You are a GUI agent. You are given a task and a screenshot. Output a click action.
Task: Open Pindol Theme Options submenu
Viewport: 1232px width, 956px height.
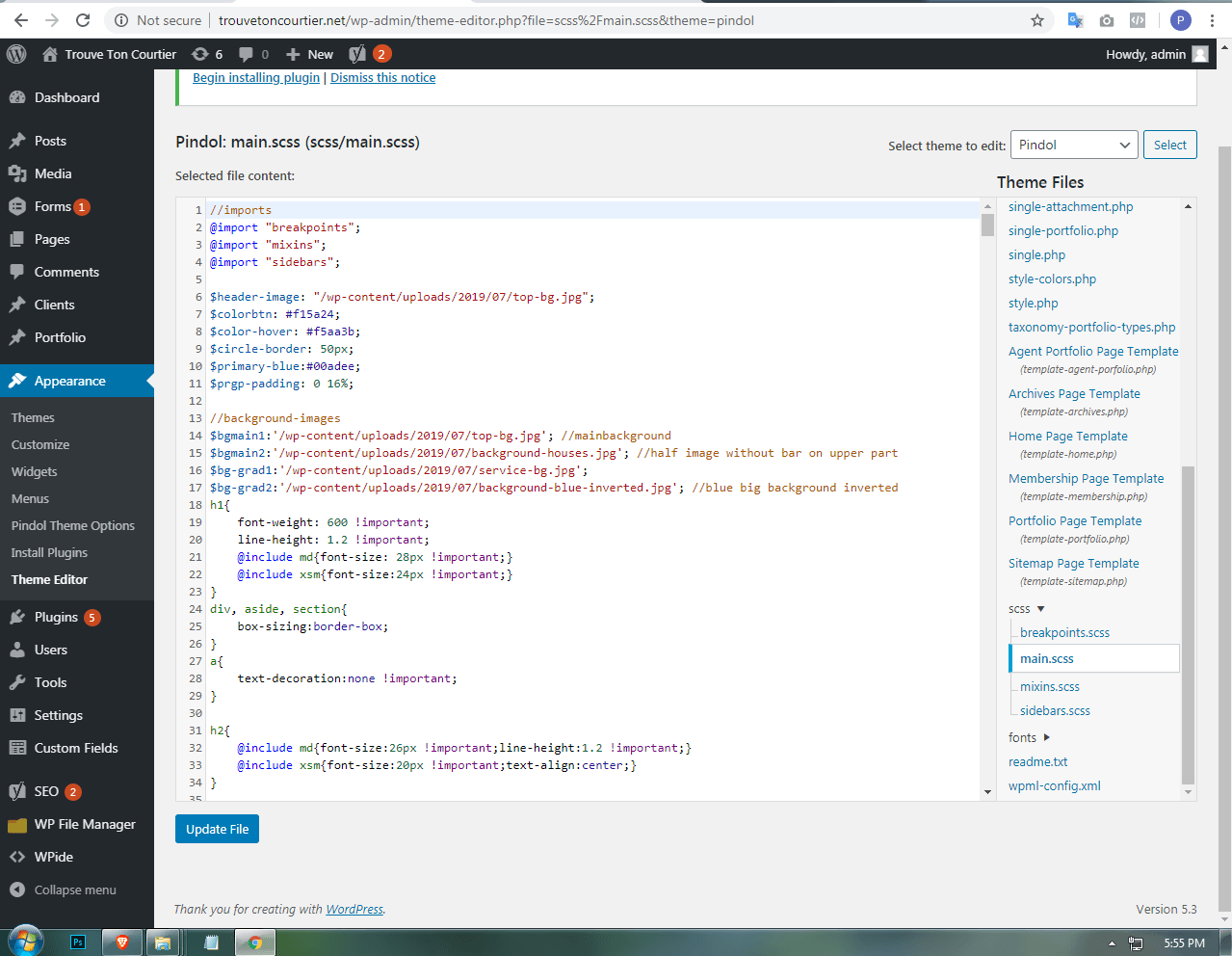73,525
